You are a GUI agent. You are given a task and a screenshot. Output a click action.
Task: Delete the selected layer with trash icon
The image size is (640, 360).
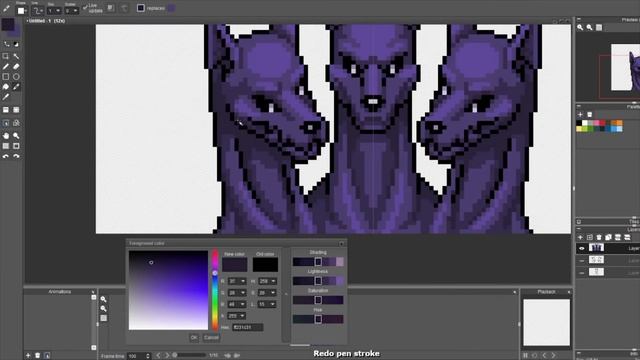[x=599, y=237]
